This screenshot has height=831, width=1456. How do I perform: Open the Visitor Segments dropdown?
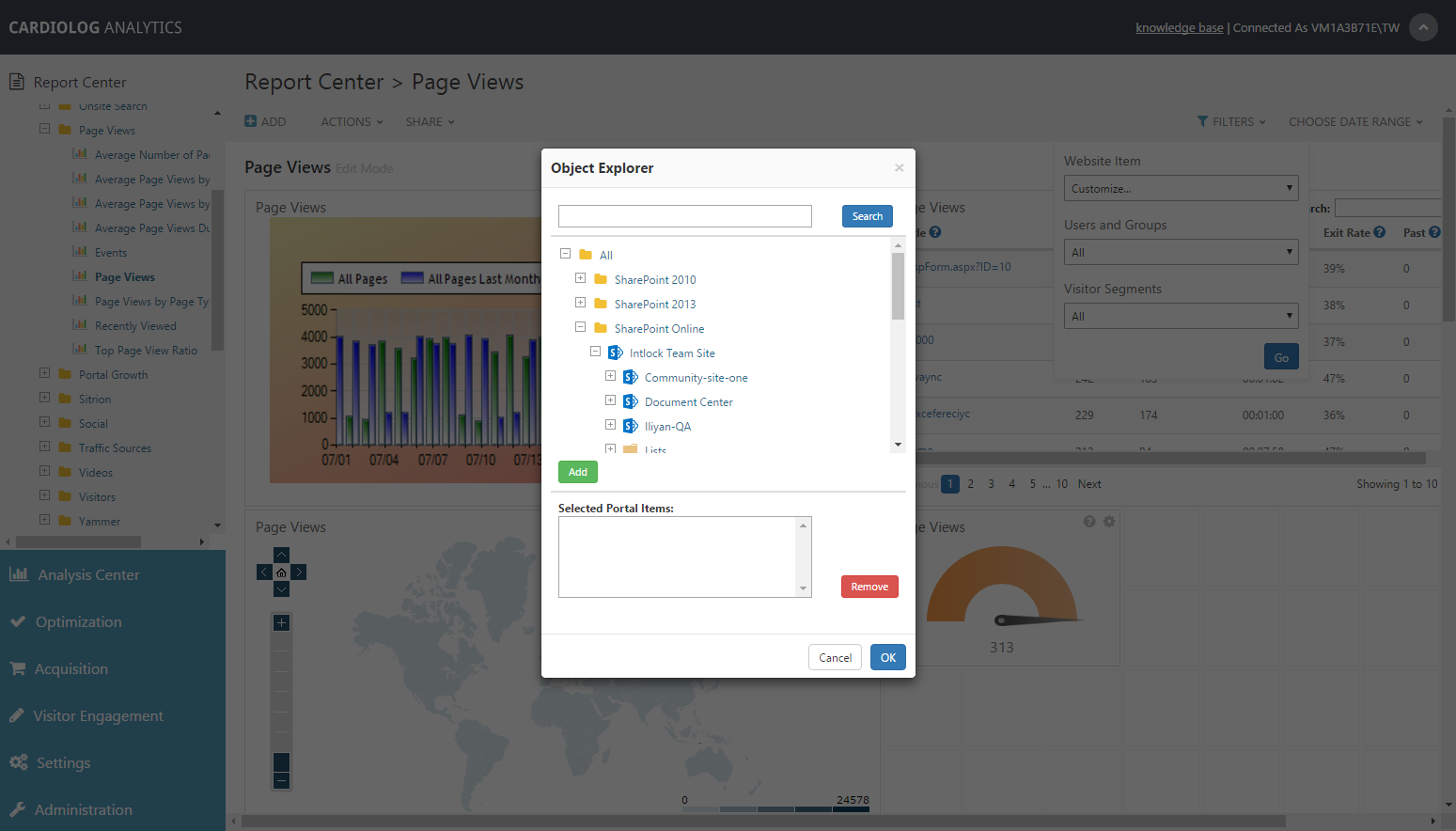point(1181,316)
